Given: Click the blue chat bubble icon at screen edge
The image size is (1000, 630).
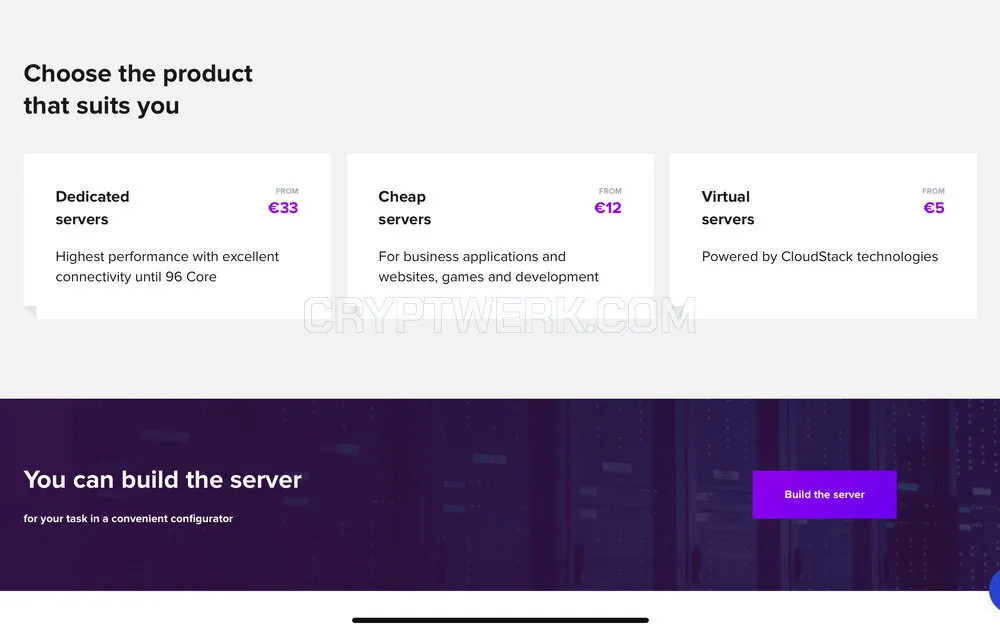Looking at the screenshot, I should pos(994,591).
